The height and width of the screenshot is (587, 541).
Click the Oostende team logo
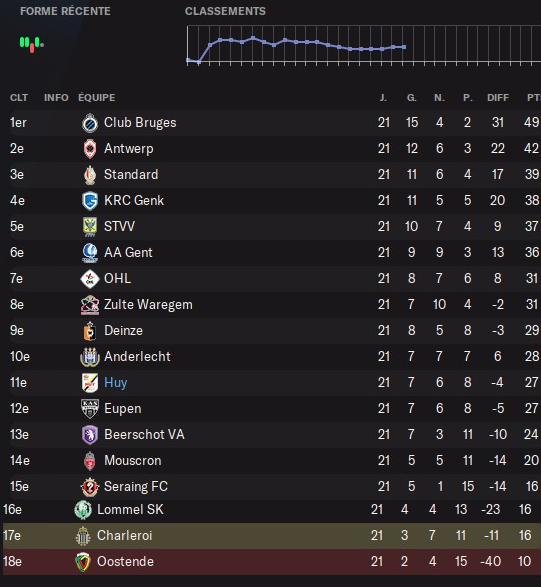(83, 562)
